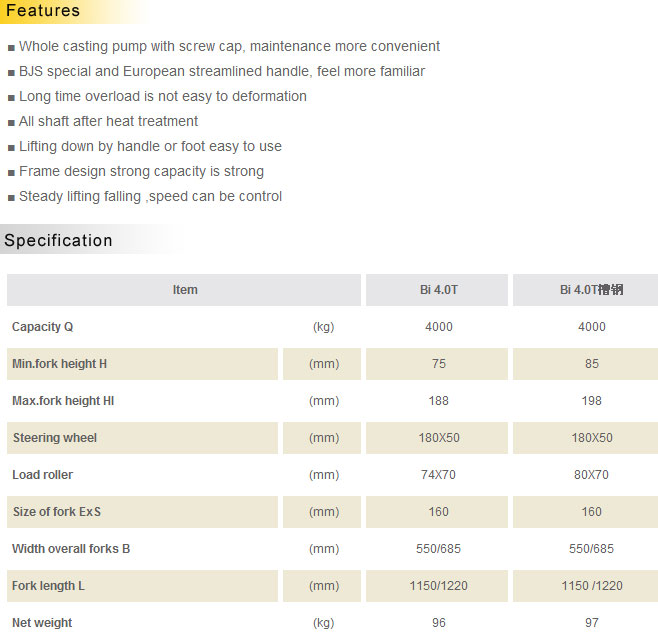Select the net weight value 96
Screen dimensions: 658x639
tap(438, 623)
